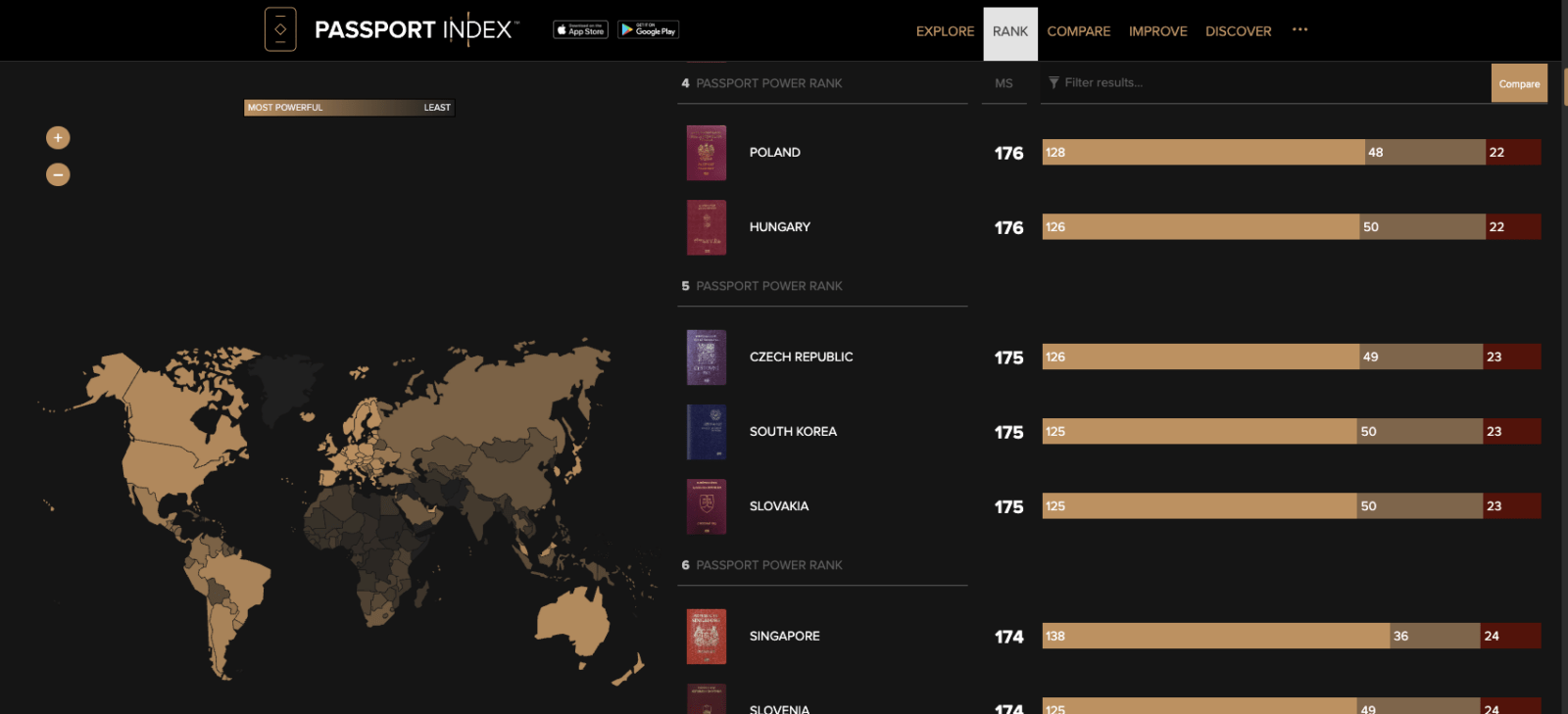Click Poland's visa-on-arrival segment 48
The height and width of the screenshot is (714, 1568).
tap(1425, 152)
